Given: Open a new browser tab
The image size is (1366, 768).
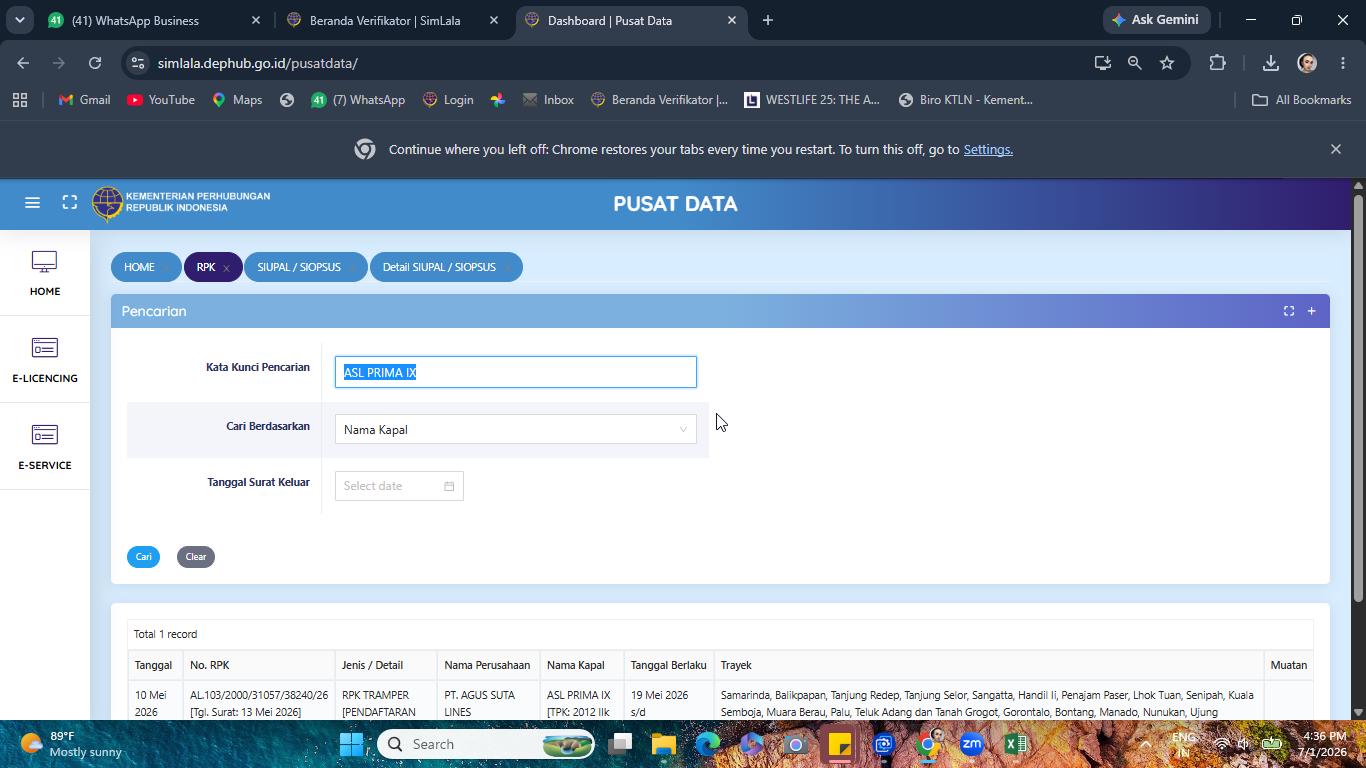Looking at the screenshot, I should [768, 20].
